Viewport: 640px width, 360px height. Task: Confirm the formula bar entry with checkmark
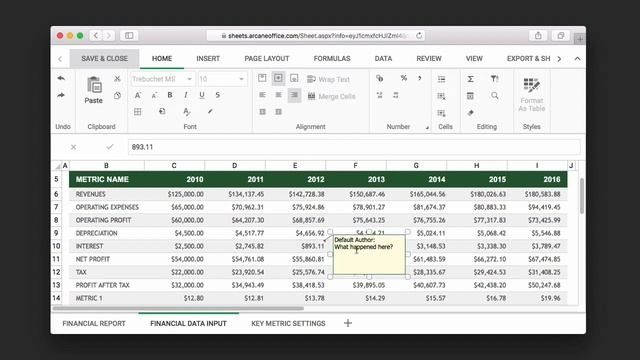(110, 147)
